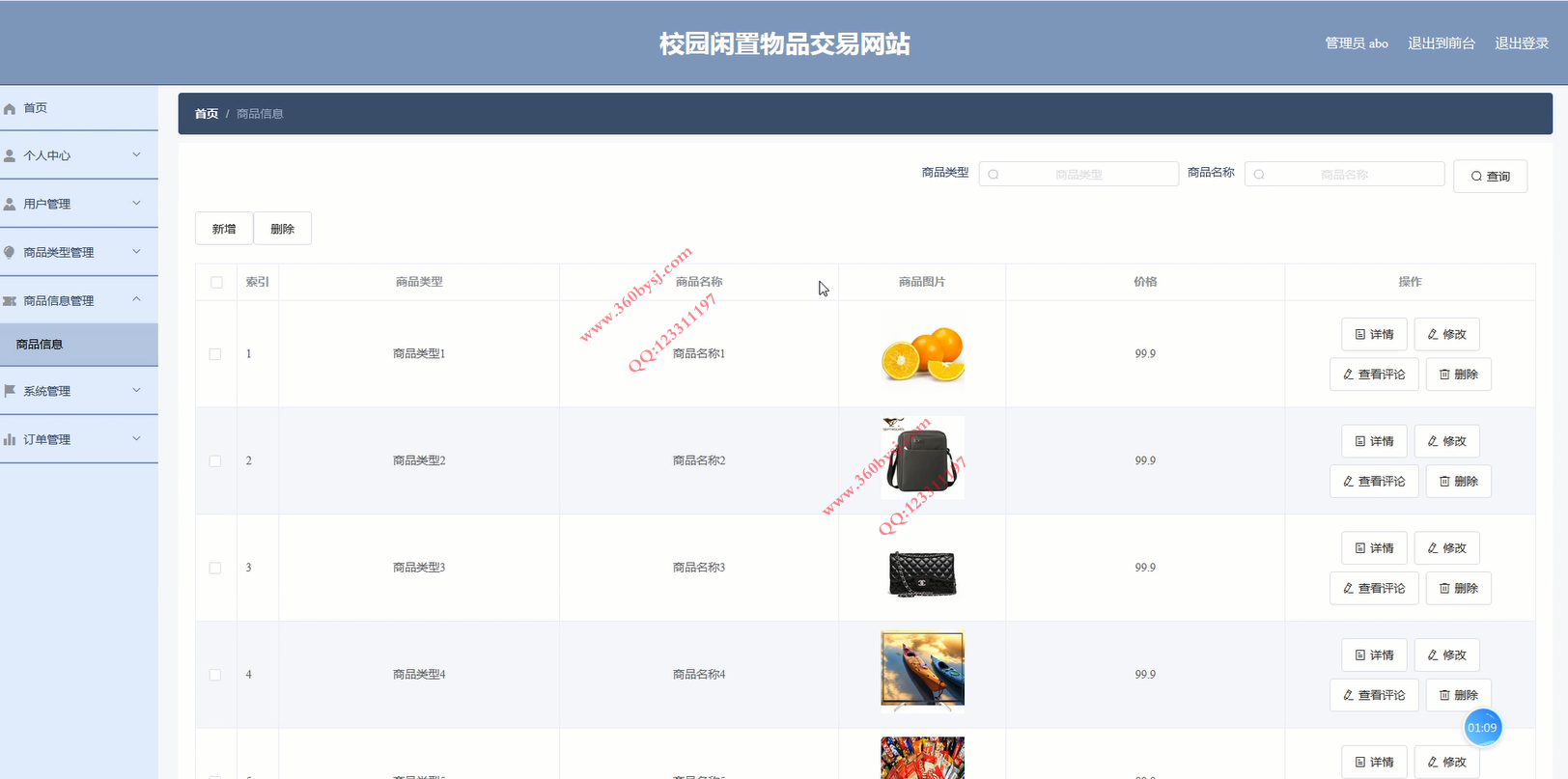Click the row delete for 商品名称1
1568x779 pixels.
pos(1458,375)
